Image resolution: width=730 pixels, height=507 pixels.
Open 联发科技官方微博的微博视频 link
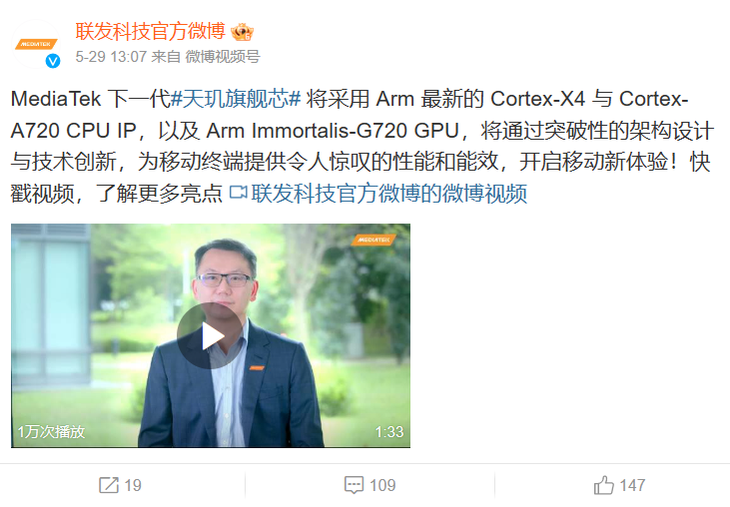(x=389, y=193)
